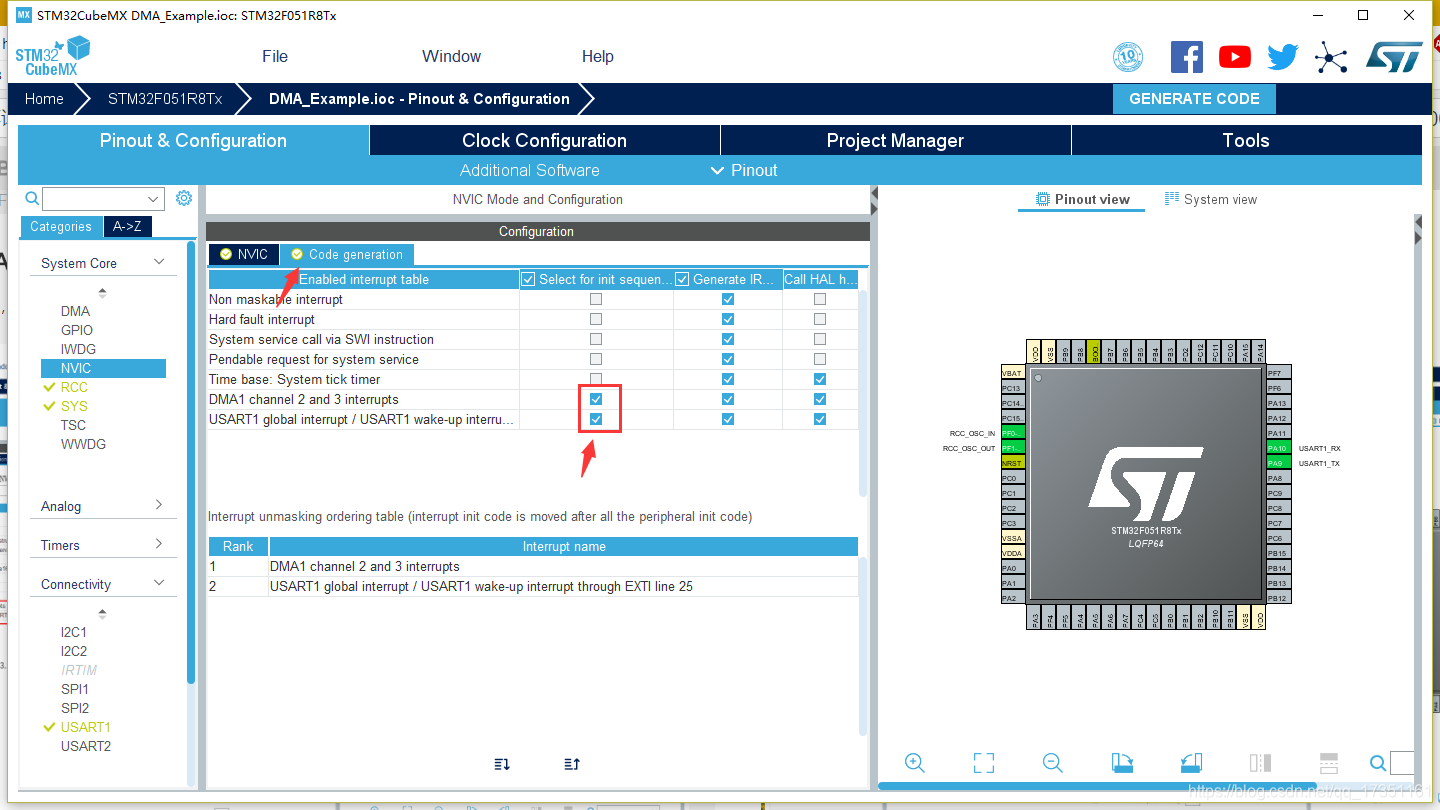Open the Window menu
The image size is (1440, 810).
(451, 56)
